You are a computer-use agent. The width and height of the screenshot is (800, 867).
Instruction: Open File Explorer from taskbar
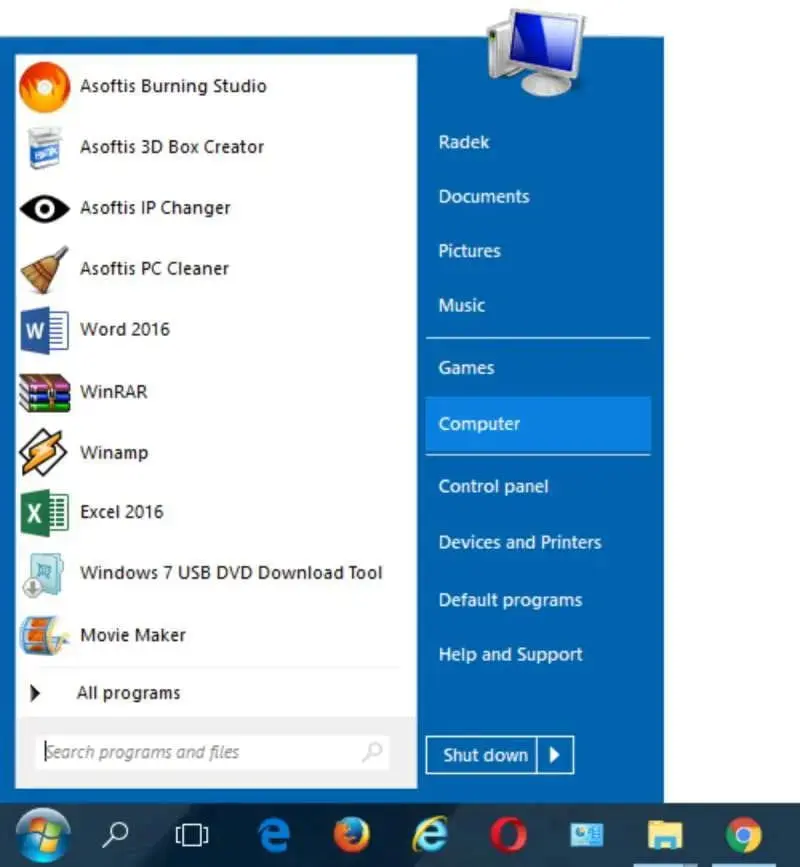tap(665, 835)
